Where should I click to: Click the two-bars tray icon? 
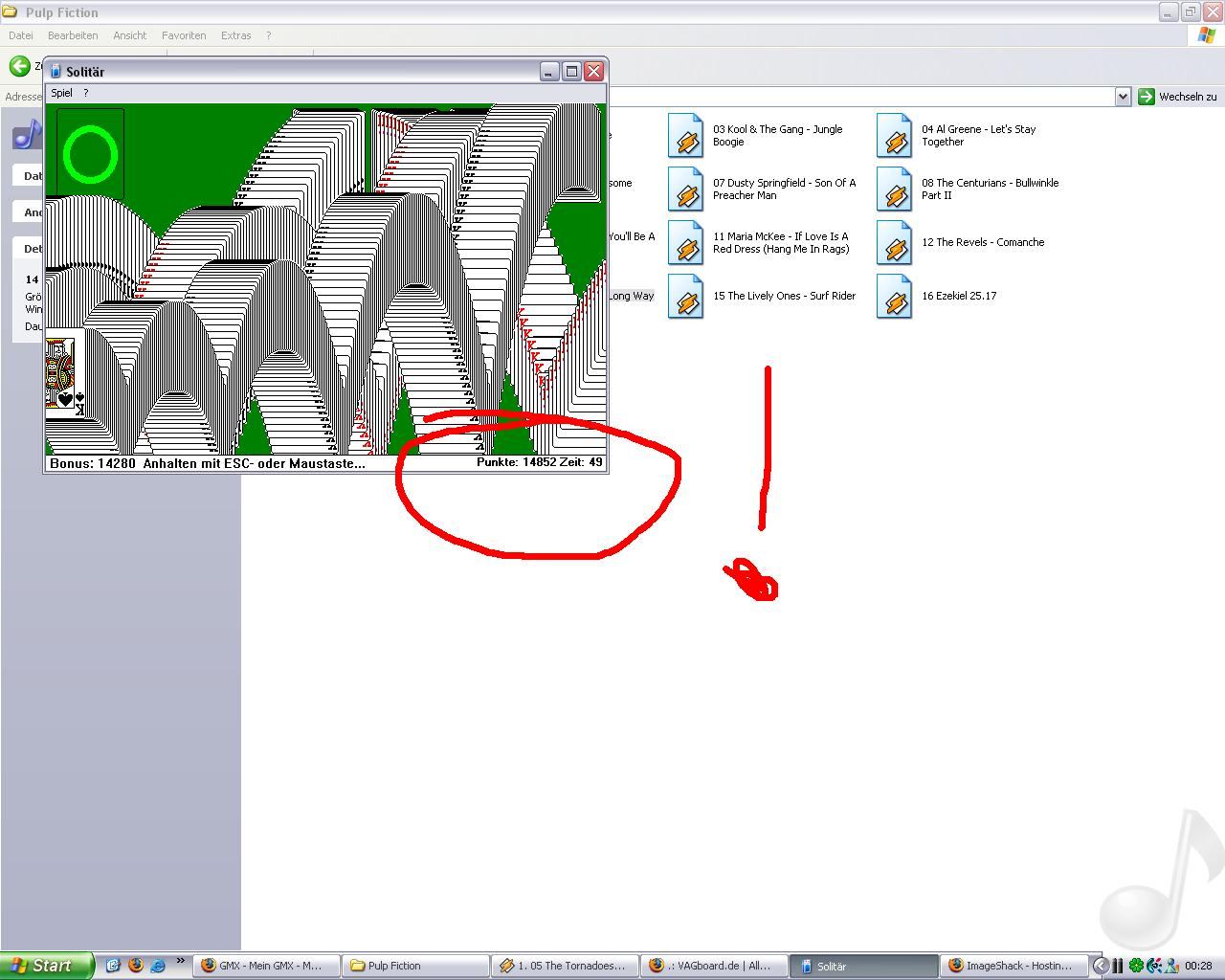point(1117,966)
